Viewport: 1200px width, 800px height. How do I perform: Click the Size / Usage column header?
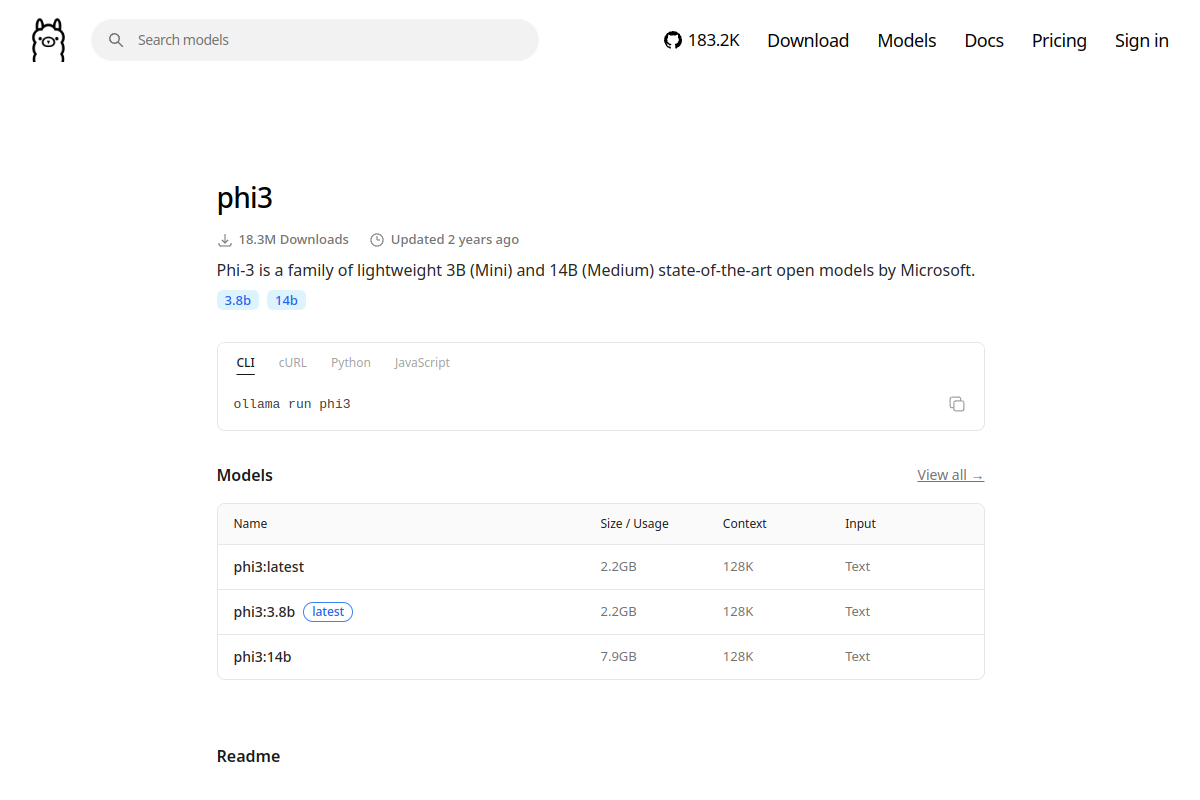point(634,524)
